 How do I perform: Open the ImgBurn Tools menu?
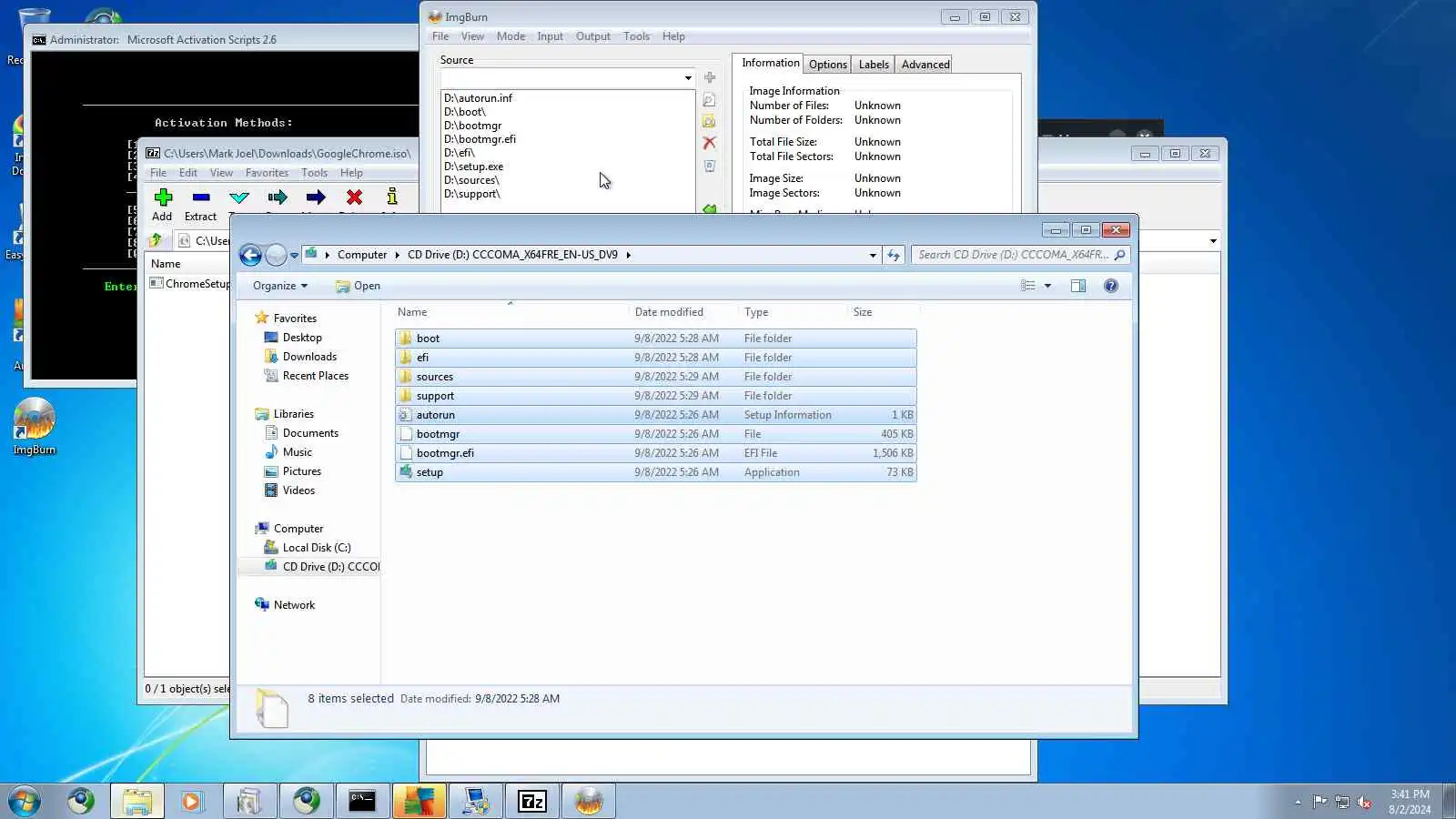636,36
